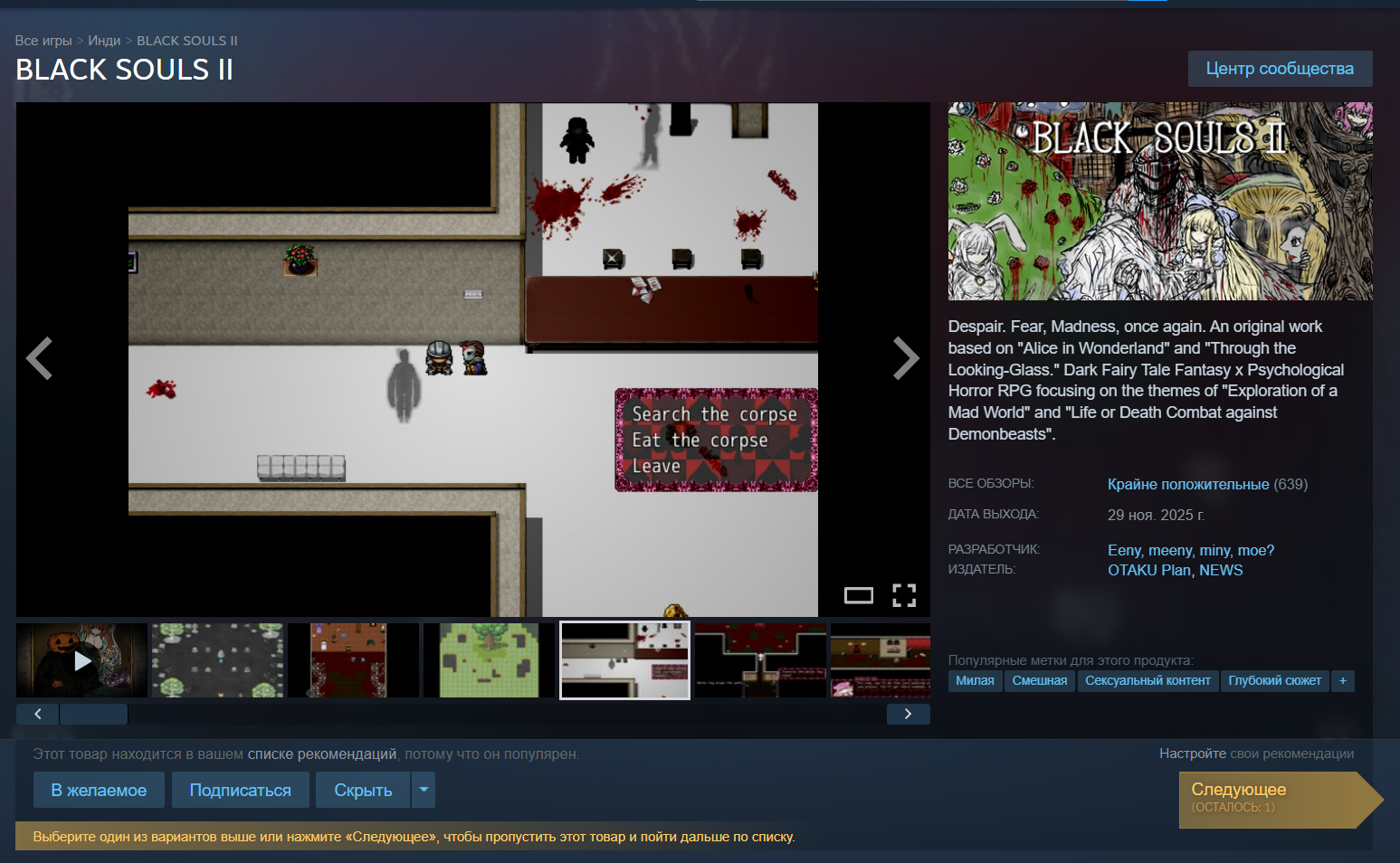The height and width of the screenshot is (863, 1400).
Task: Add another tag with the plus button
Action: [1342, 681]
